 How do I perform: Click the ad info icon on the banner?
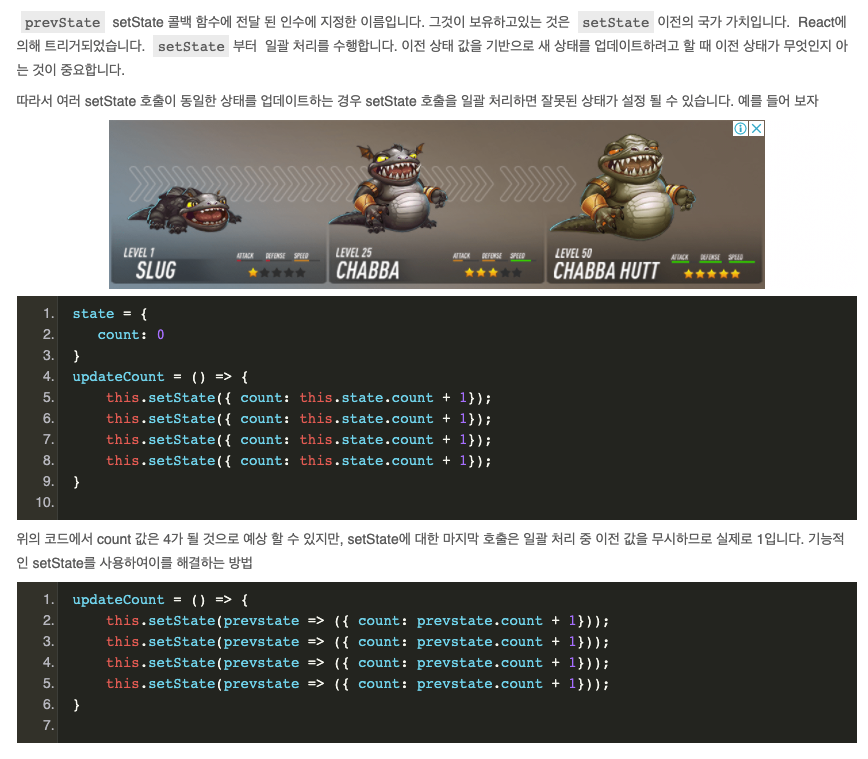pyautogui.click(x=740, y=128)
